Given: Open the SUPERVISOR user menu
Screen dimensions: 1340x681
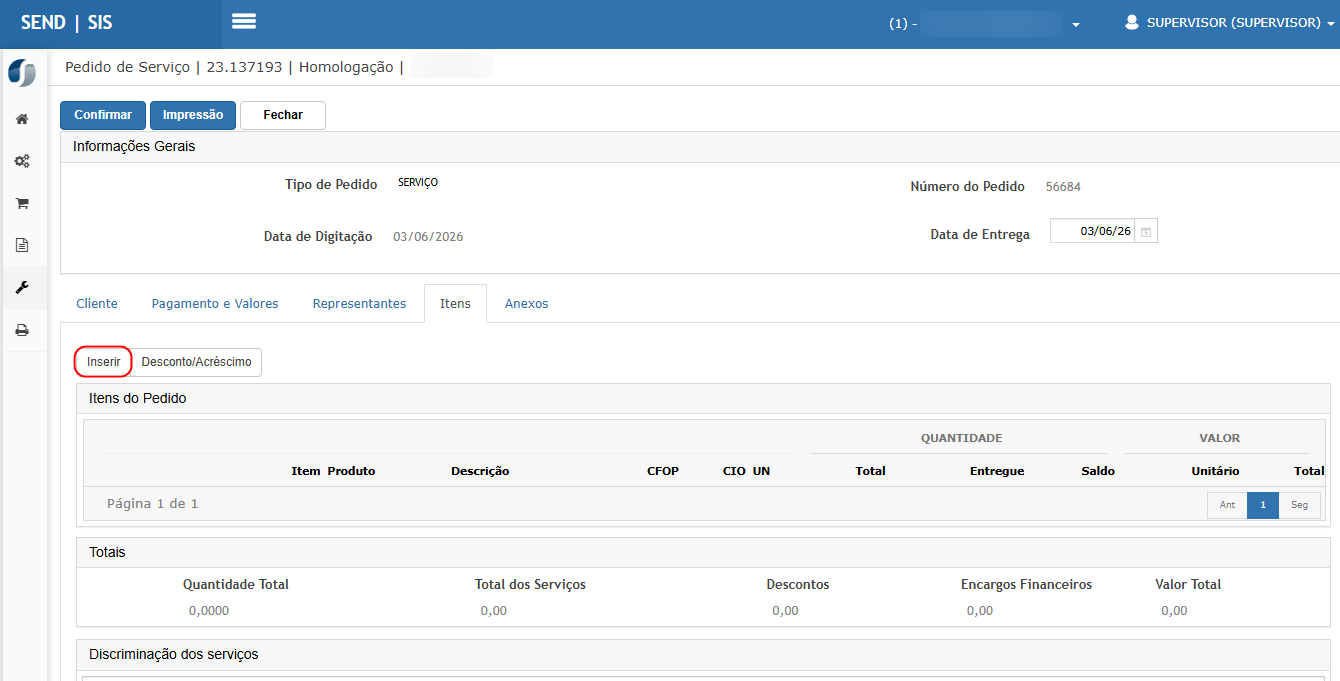Looking at the screenshot, I should click(1232, 22).
